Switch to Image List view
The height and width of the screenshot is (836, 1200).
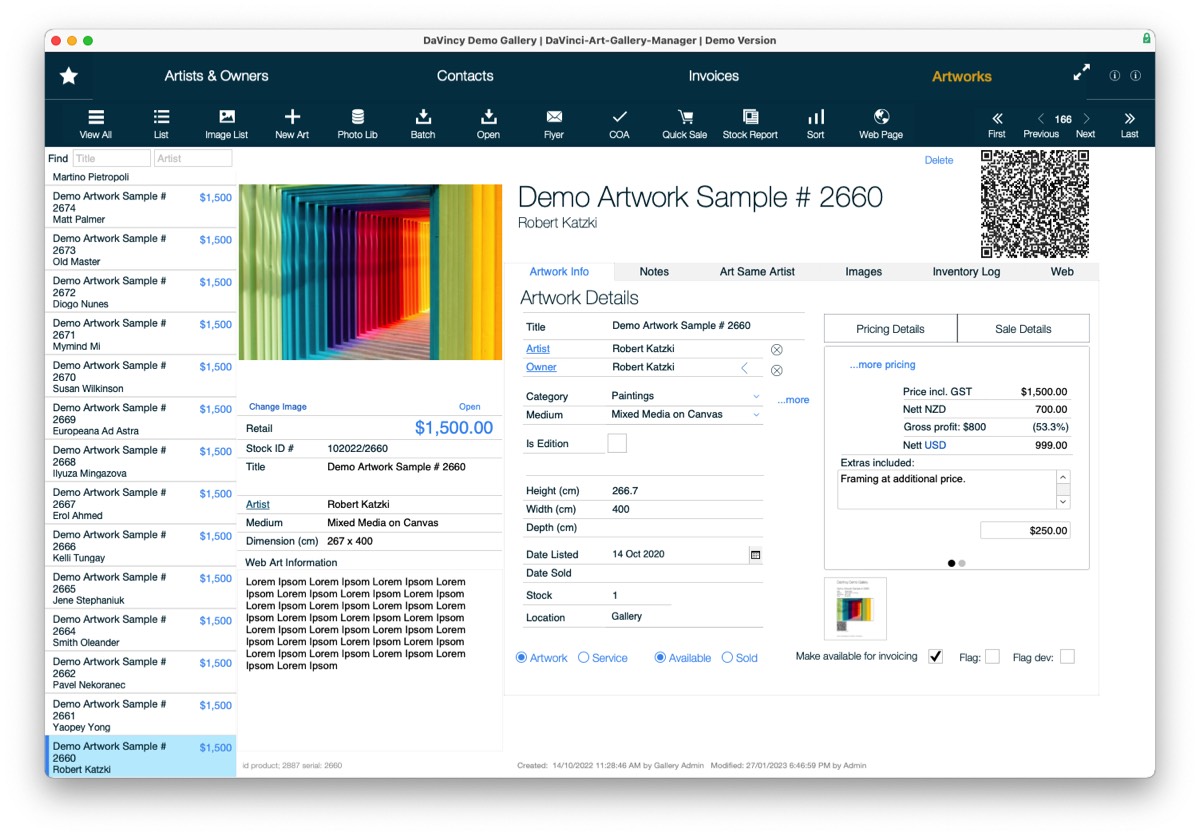tap(225, 122)
